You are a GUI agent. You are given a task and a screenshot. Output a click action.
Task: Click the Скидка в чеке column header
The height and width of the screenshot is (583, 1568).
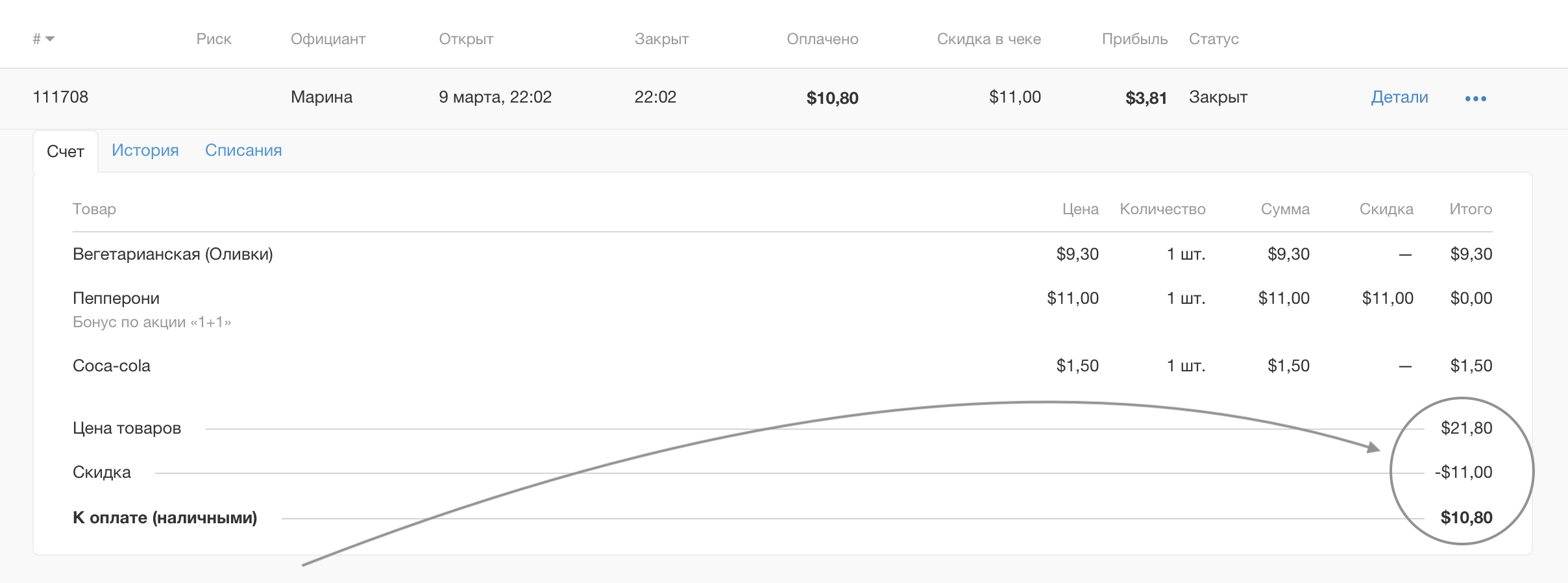[988, 39]
